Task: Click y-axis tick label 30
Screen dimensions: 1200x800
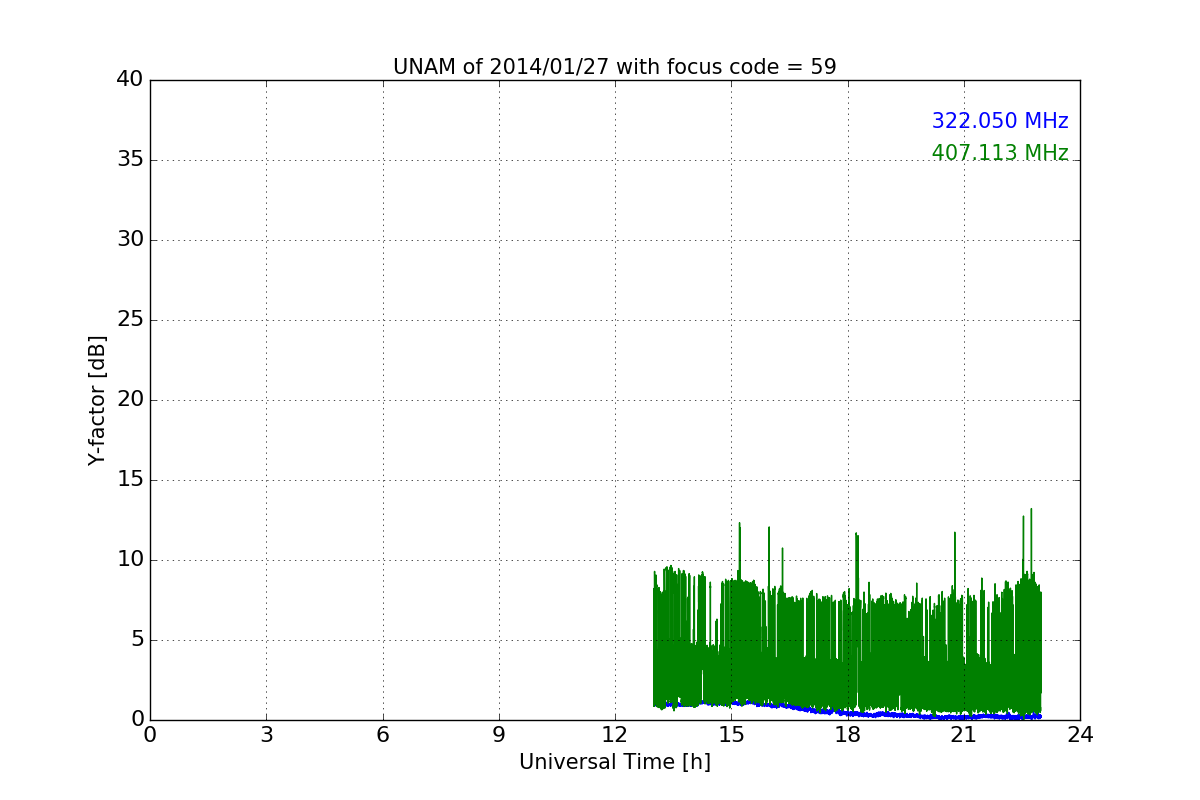Action: click(x=130, y=239)
